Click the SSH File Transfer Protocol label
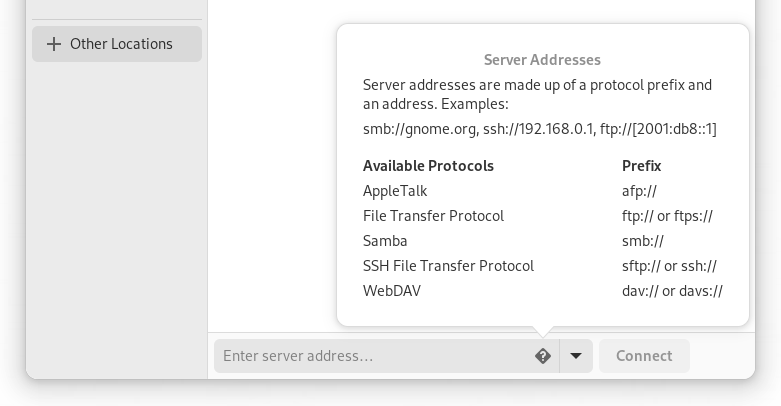This screenshot has width=781, height=406. tap(448, 266)
